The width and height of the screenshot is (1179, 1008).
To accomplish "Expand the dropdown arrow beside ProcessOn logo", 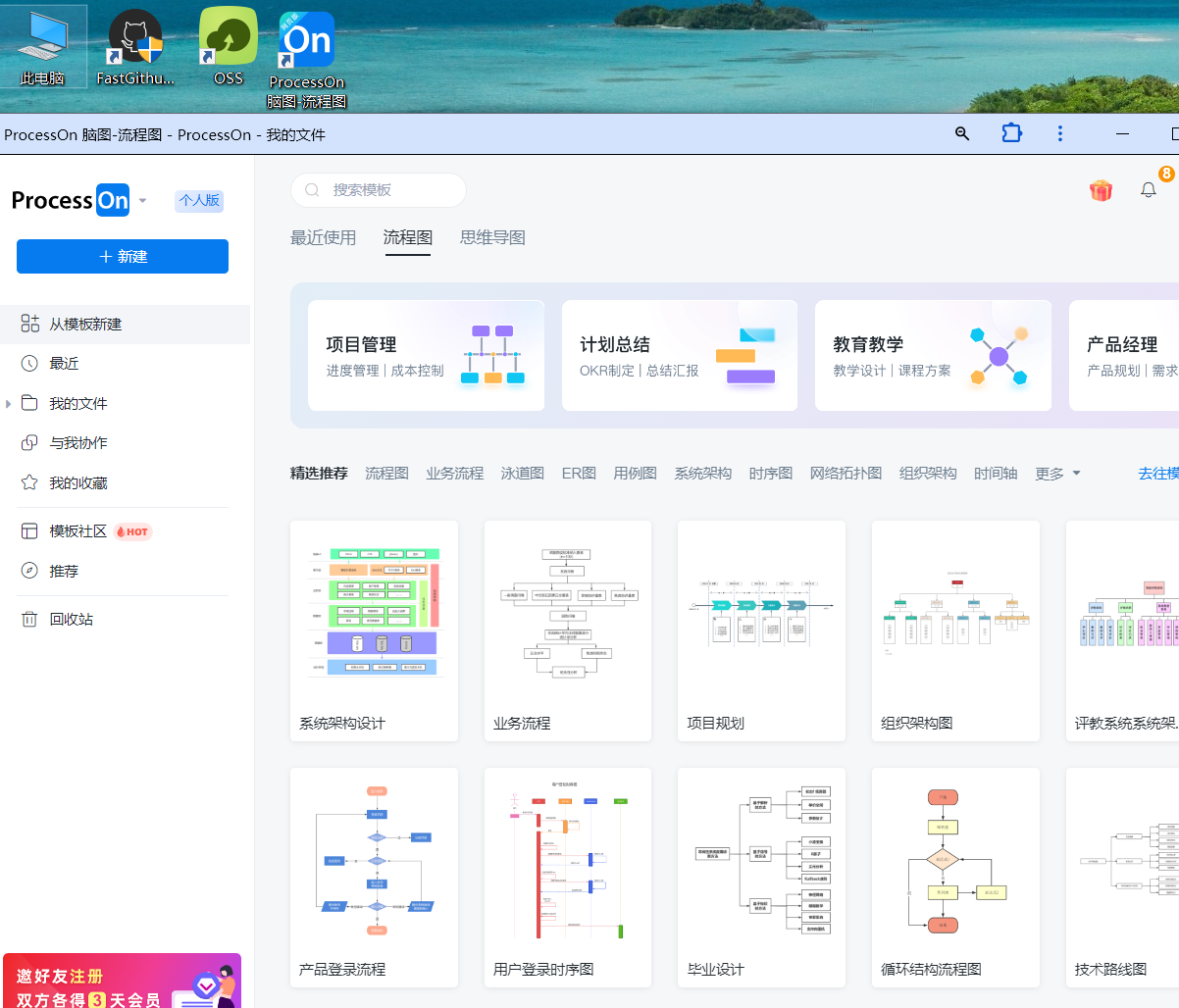I will [143, 201].
